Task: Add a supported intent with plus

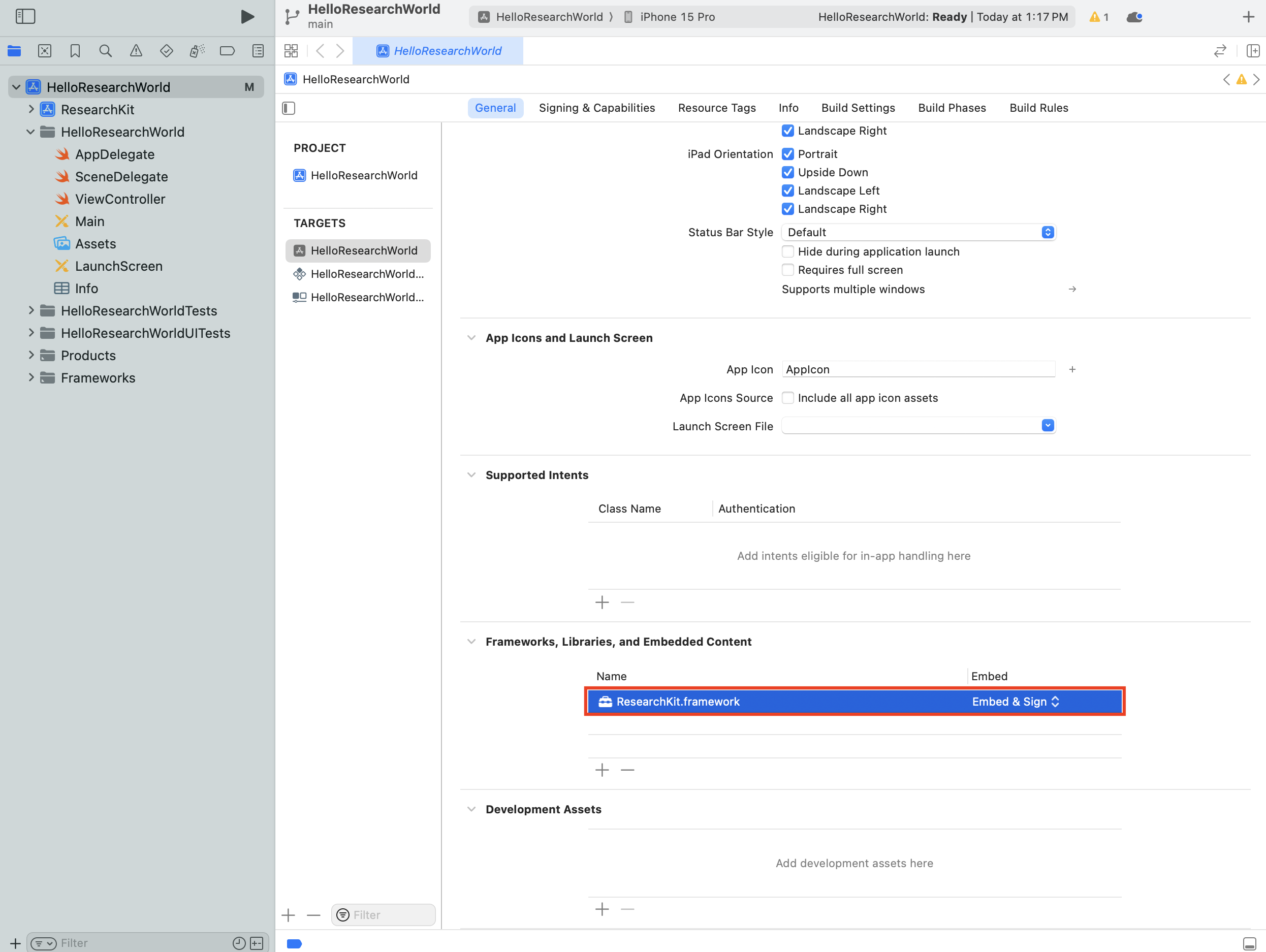Action: click(602, 602)
